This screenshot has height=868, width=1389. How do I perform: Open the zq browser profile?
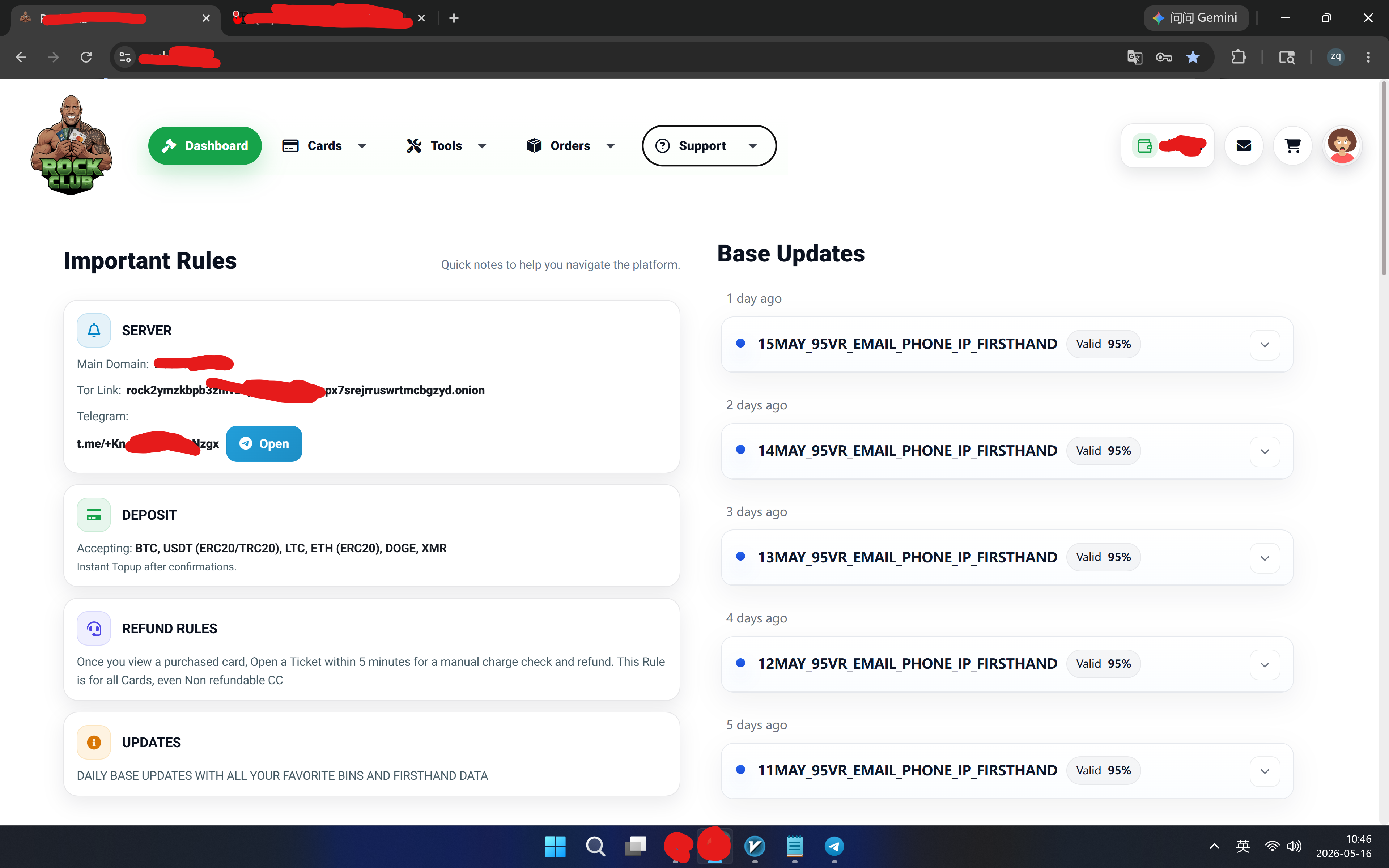point(1335,57)
